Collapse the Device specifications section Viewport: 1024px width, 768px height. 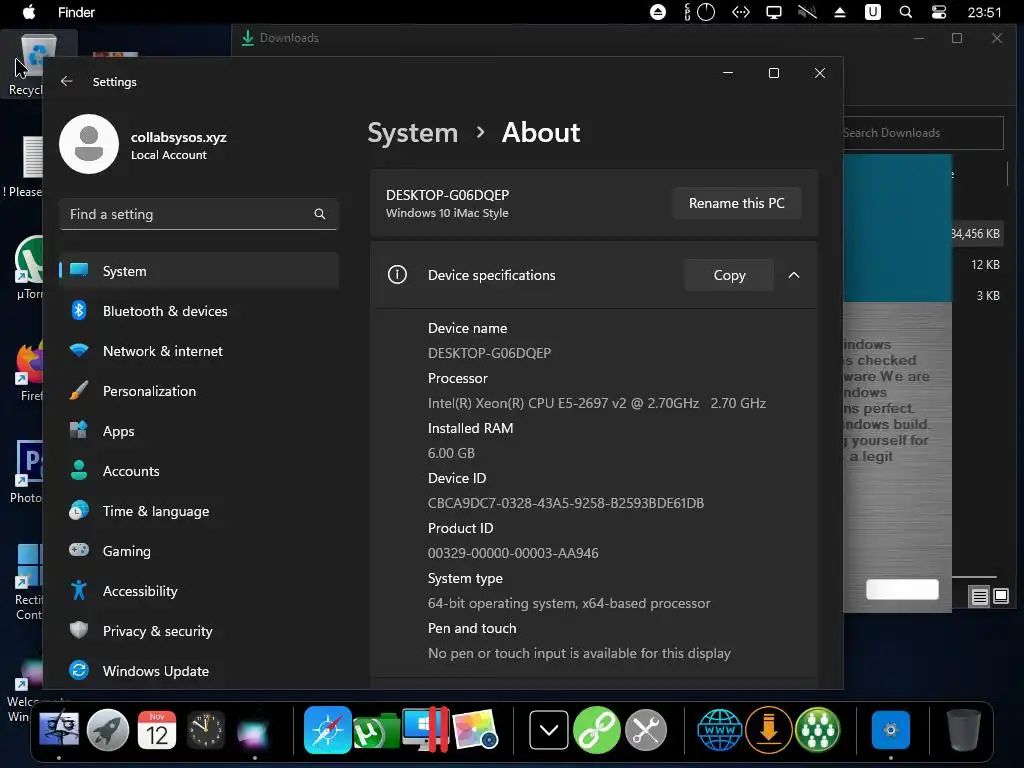click(x=793, y=275)
